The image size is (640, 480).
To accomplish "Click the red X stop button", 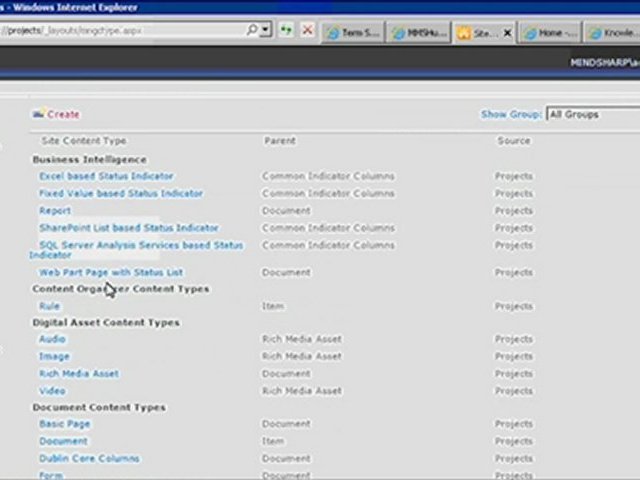I will [307, 30].
